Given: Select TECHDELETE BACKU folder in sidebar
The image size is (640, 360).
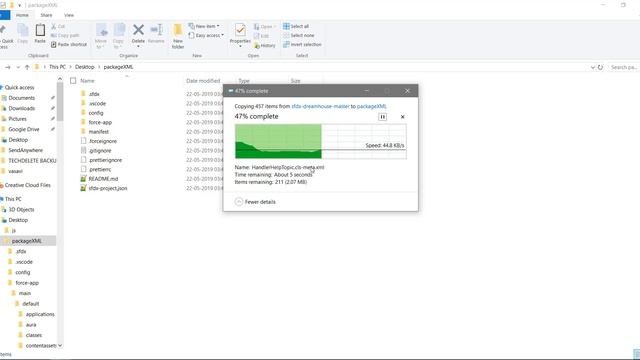Looking at the screenshot, I should pyautogui.click(x=32, y=160).
